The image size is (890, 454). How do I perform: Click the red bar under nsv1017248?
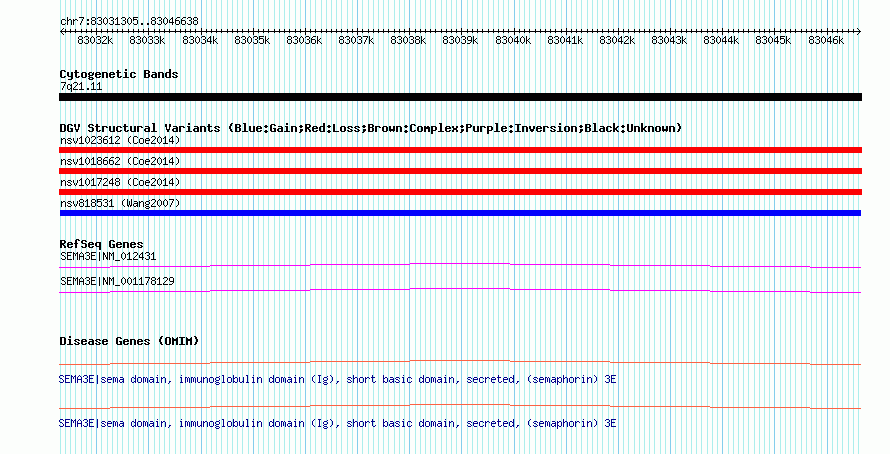pos(460,192)
